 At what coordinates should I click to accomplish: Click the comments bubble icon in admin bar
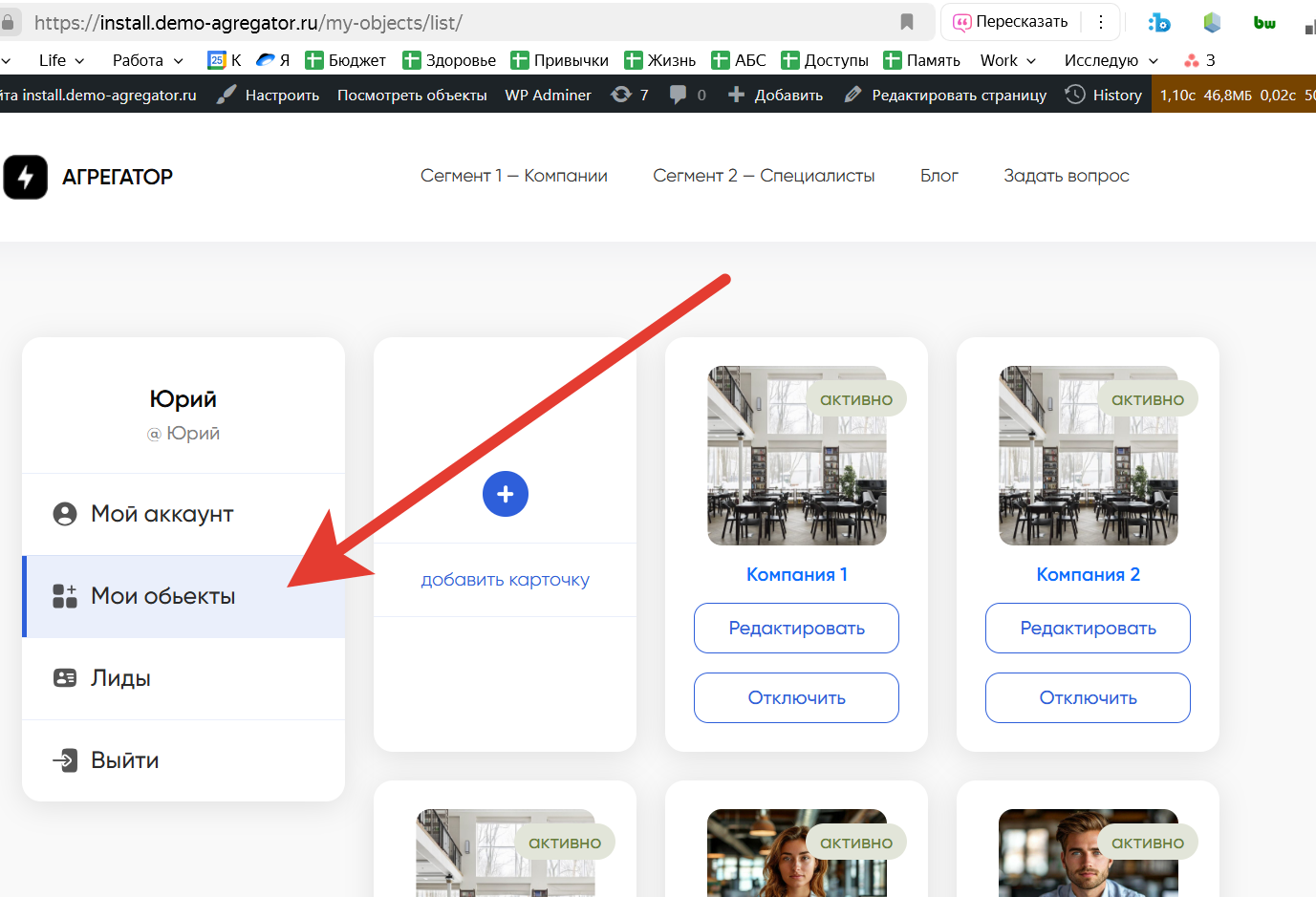679,95
